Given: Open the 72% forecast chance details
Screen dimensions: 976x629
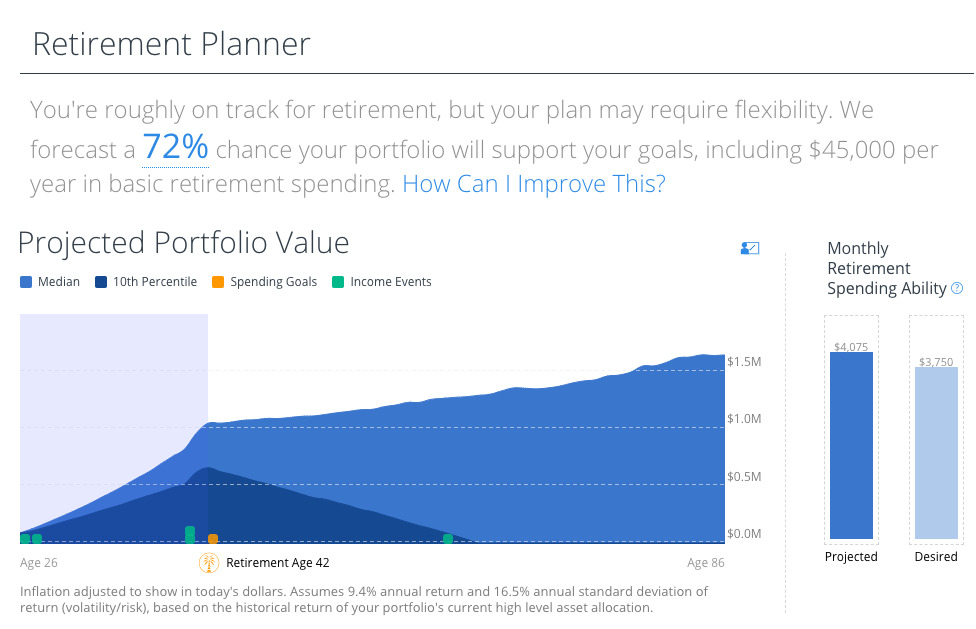Looking at the screenshot, I should click(x=176, y=147).
